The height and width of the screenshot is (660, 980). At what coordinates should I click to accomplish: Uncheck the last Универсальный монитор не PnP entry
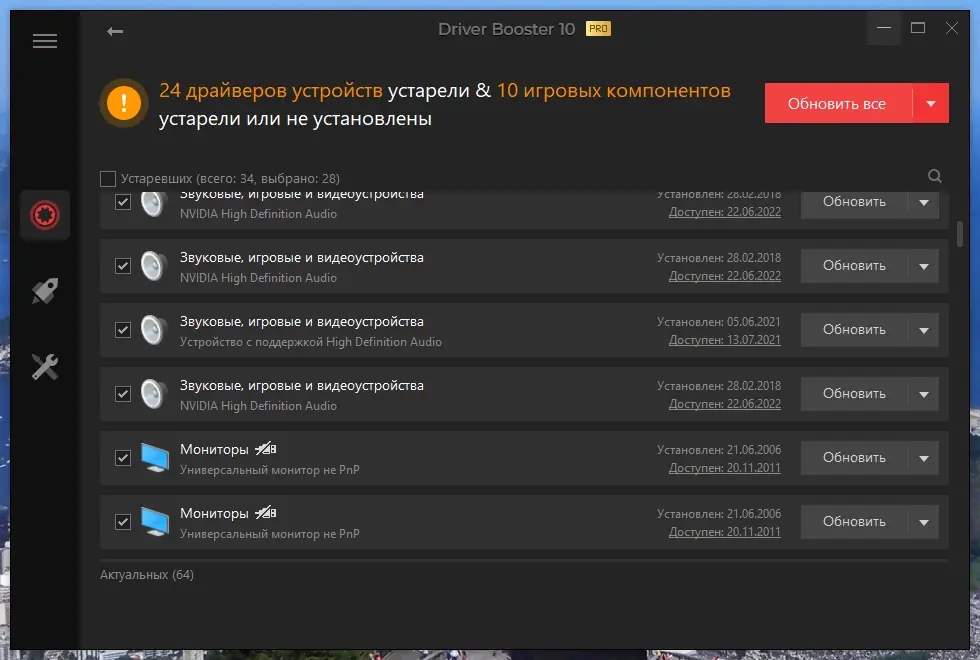pos(123,522)
